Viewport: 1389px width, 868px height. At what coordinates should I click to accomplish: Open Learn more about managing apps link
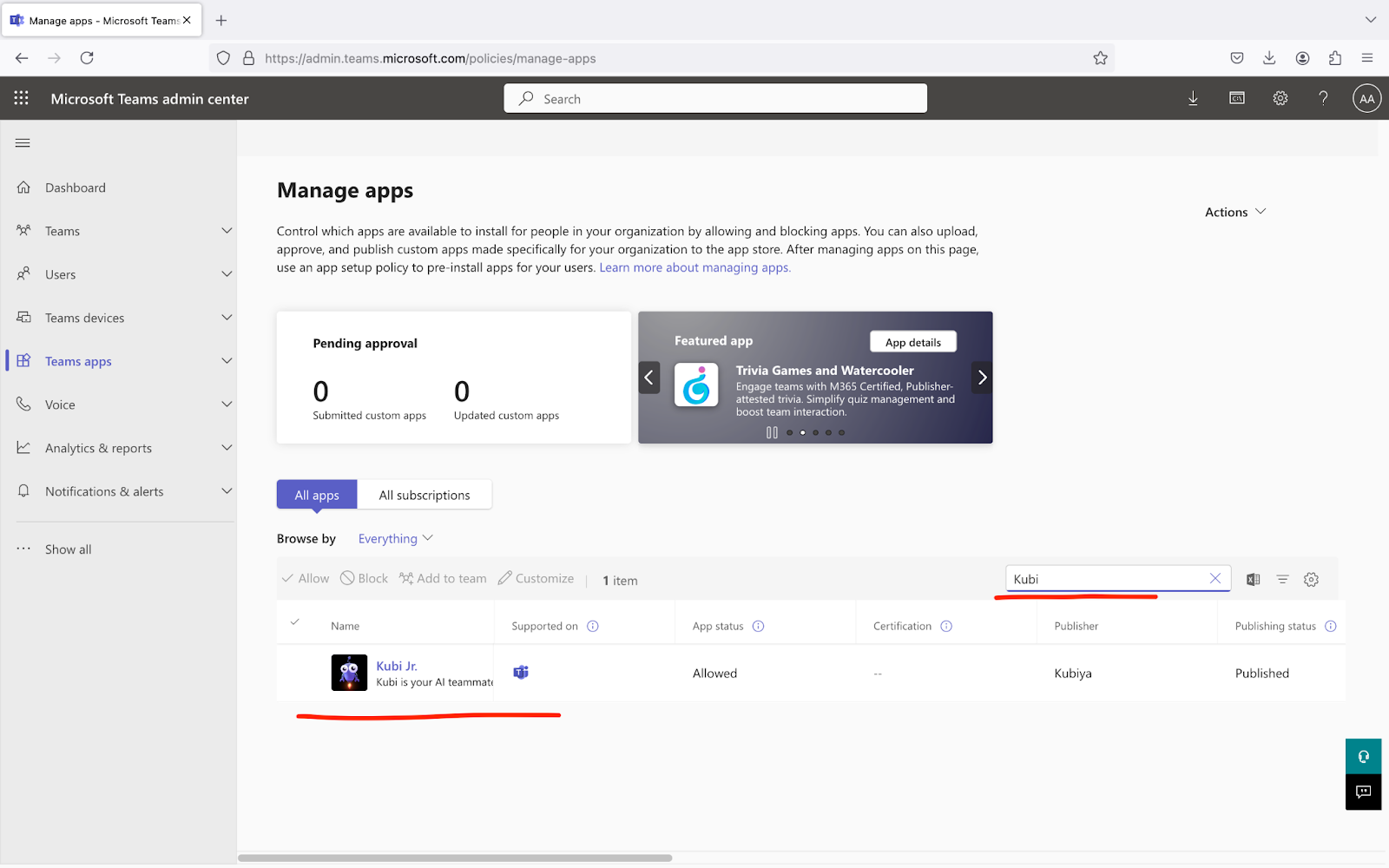tap(695, 267)
